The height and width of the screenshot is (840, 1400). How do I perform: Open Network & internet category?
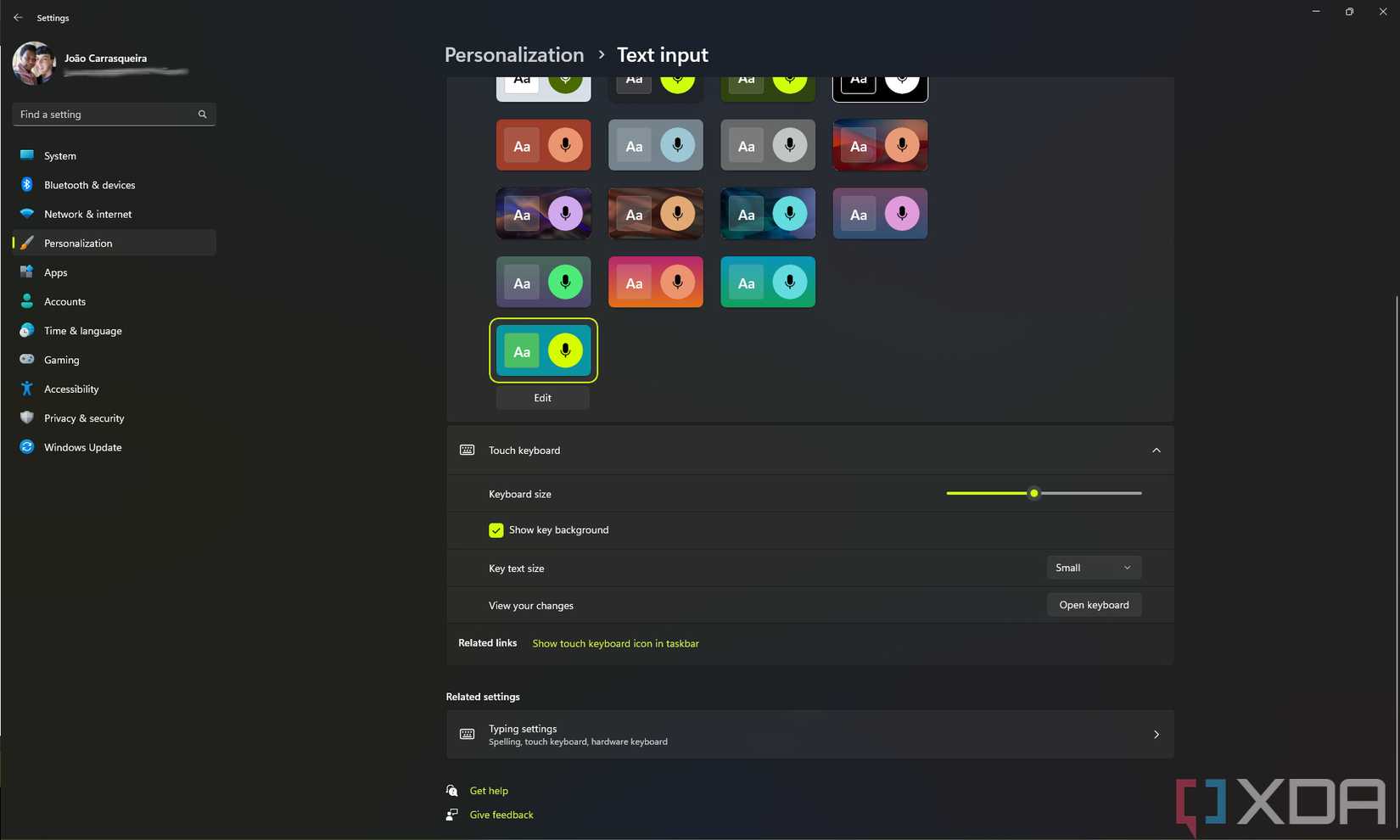point(115,214)
